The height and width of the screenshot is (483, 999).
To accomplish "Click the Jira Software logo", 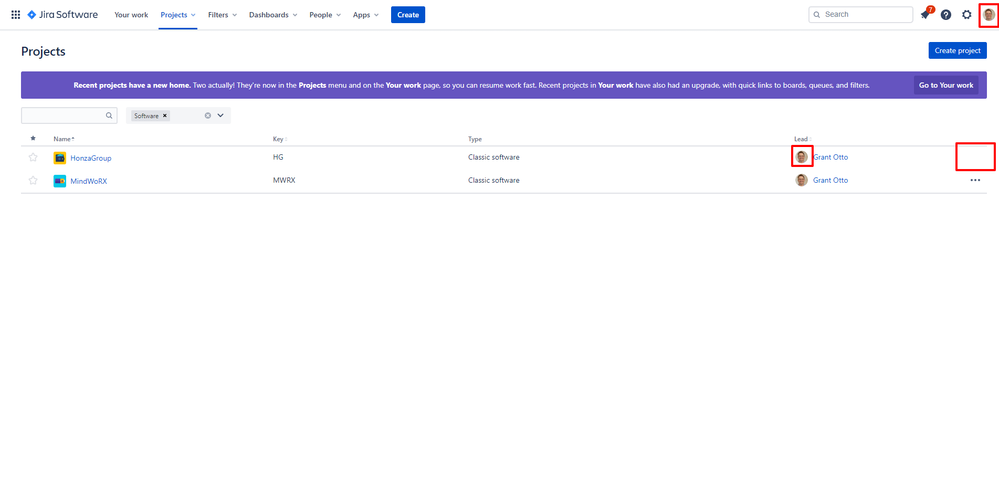I will pos(62,15).
